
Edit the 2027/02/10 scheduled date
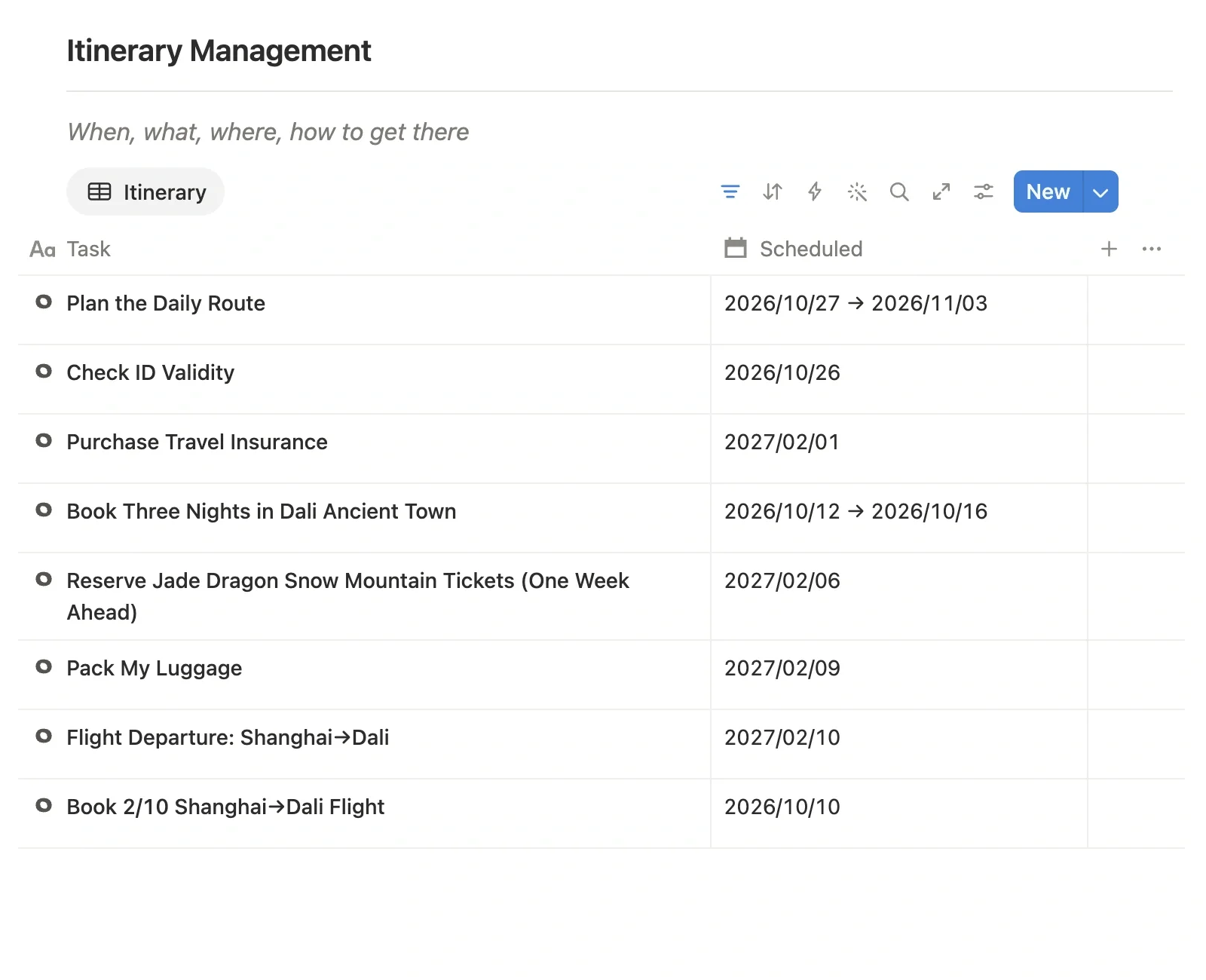tap(782, 737)
